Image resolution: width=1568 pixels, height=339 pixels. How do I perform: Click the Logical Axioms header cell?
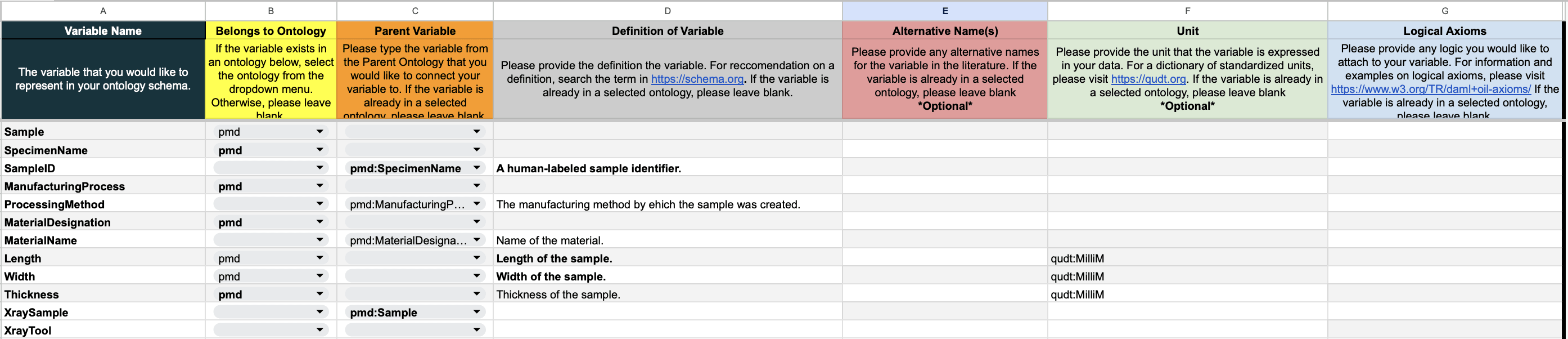click(1444, 30)
